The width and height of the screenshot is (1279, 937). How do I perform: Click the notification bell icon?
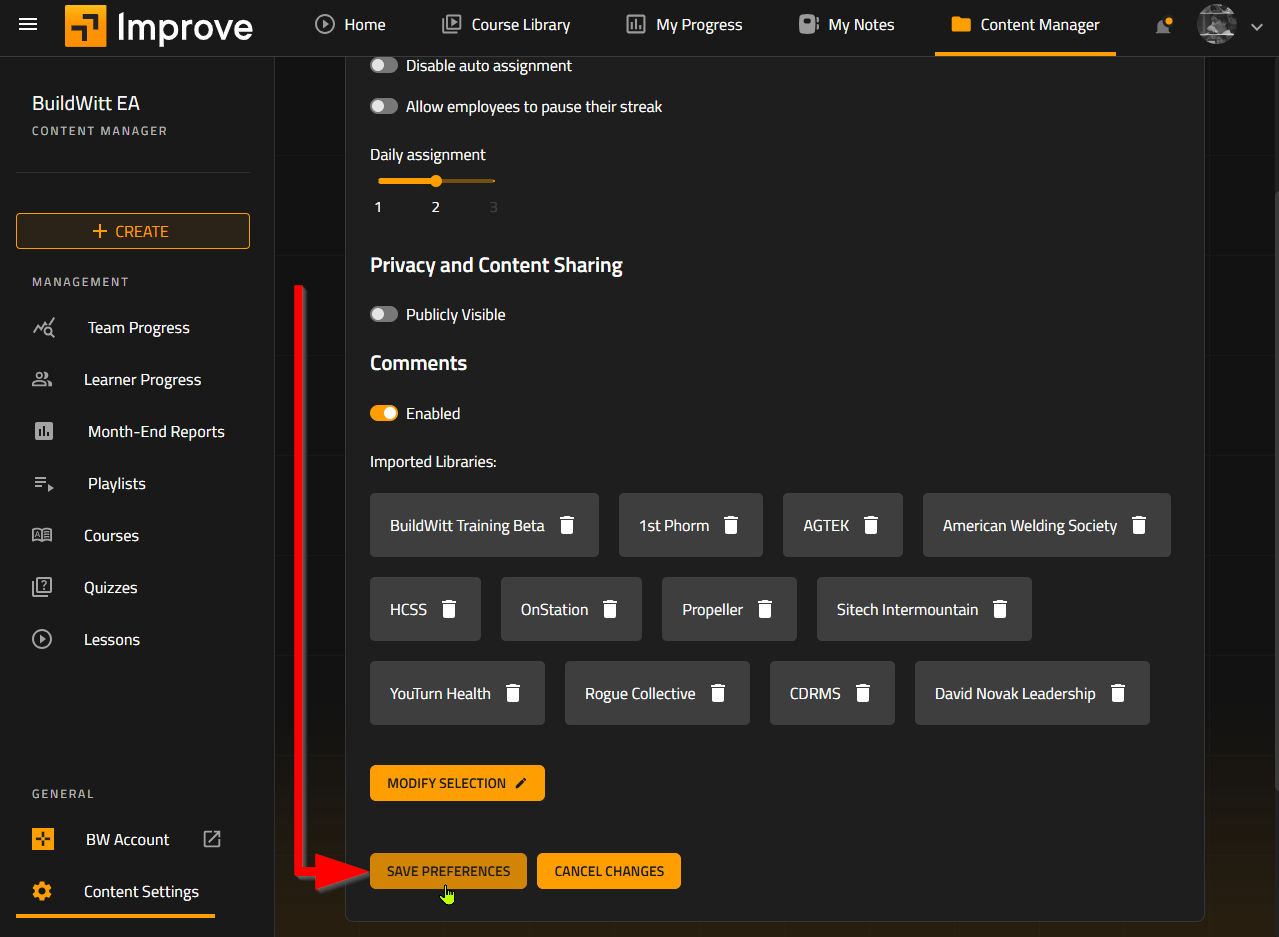click(x=1162, y=26)
